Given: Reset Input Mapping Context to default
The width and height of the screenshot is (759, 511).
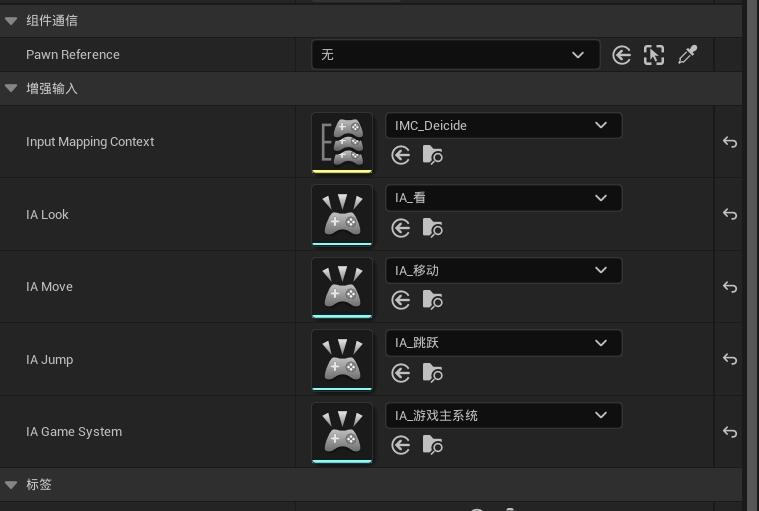Looking at the screenshot, I should click(730, 142).
